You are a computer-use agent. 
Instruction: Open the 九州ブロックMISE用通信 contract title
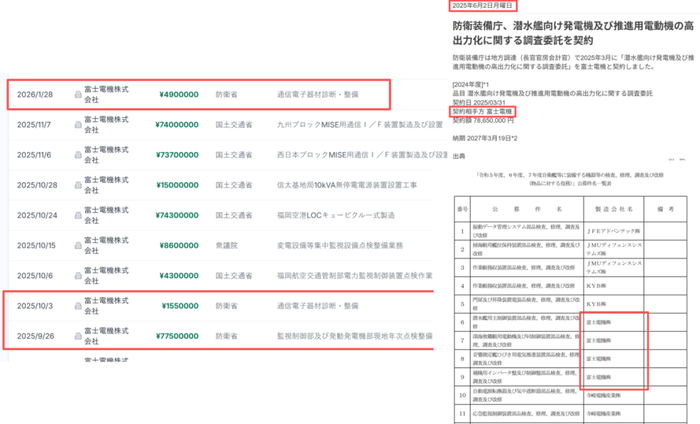[x=360, y=125]
